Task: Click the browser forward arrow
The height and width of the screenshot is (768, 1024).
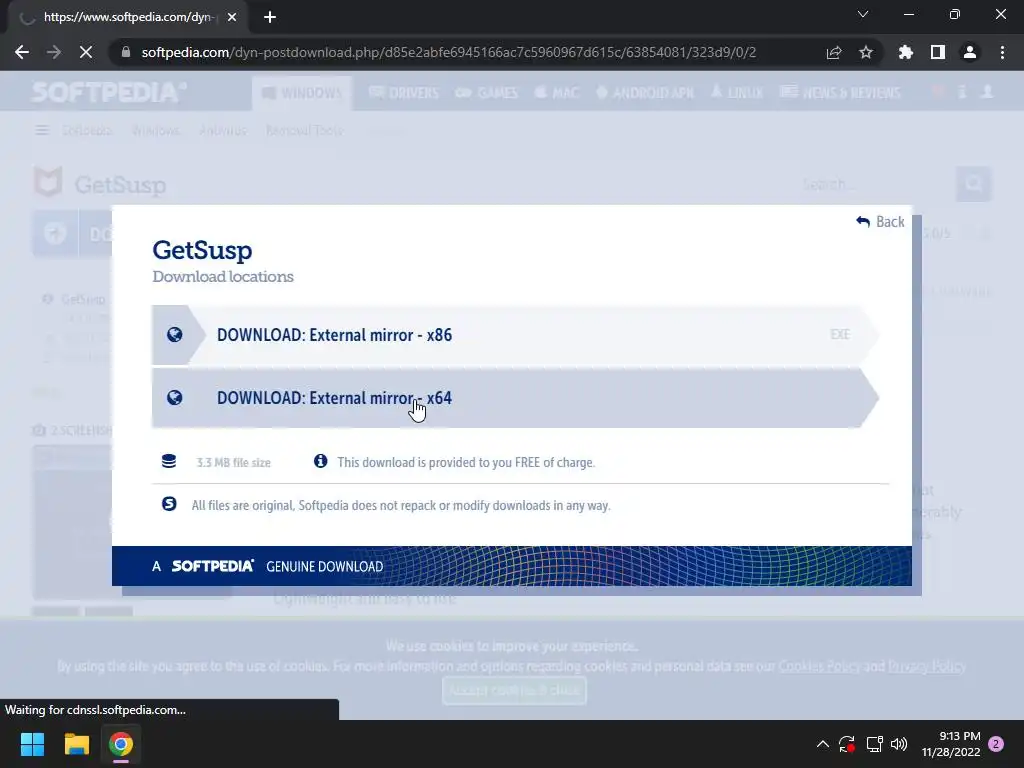Action: [54, 52]
